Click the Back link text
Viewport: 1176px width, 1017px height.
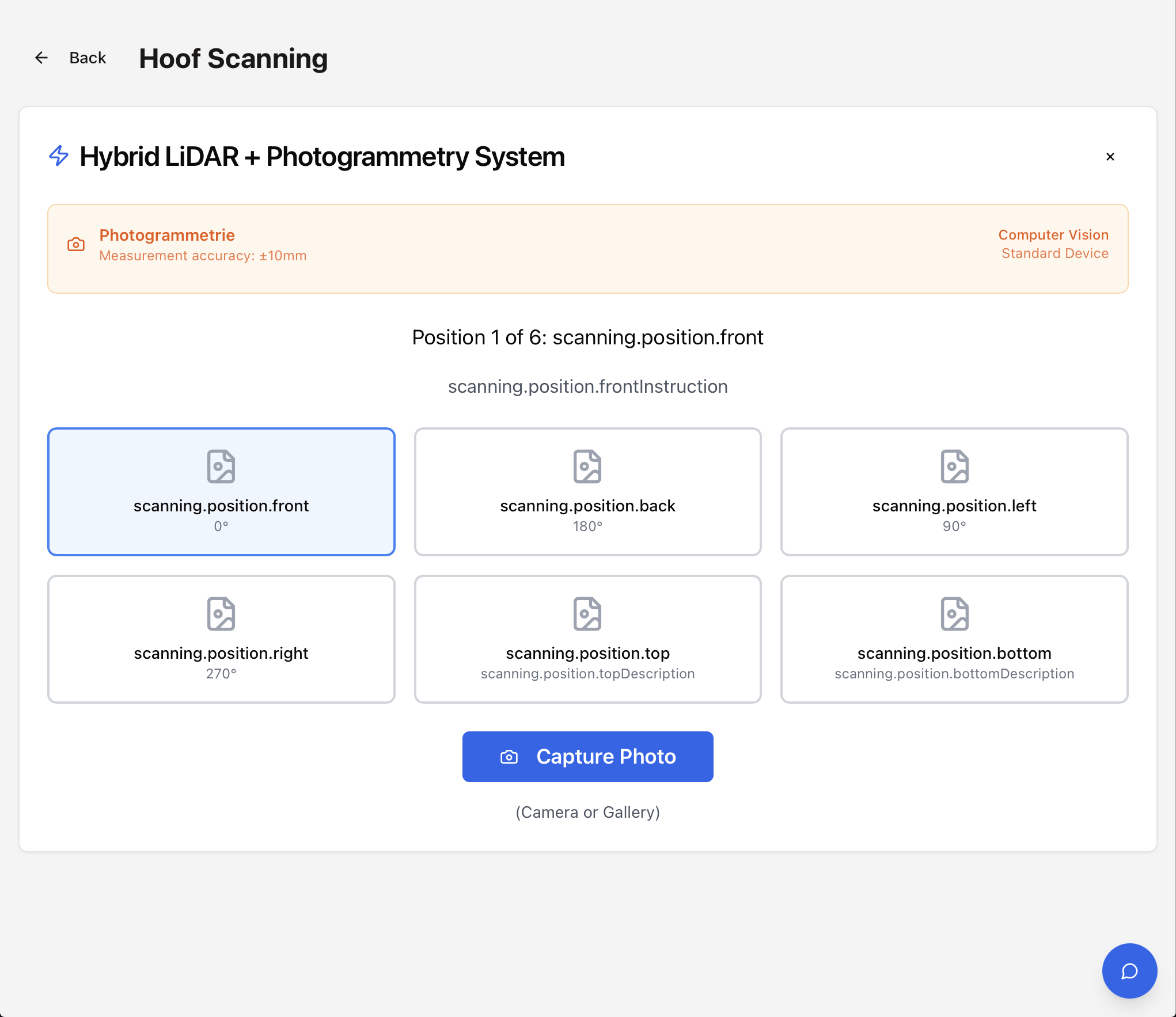88,58
